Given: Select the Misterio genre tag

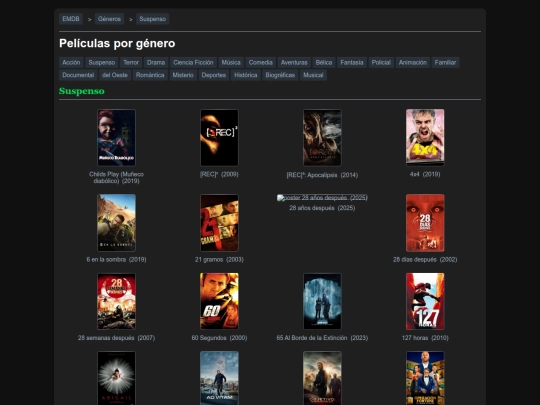Looking at the screenshot, I should pos(183,75).
